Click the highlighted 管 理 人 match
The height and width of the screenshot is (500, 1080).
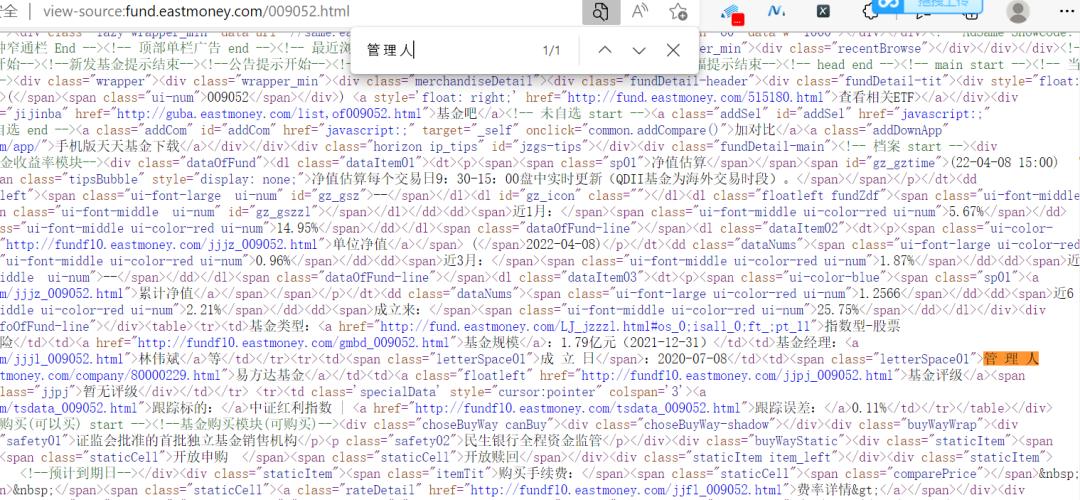[1010, 359]
